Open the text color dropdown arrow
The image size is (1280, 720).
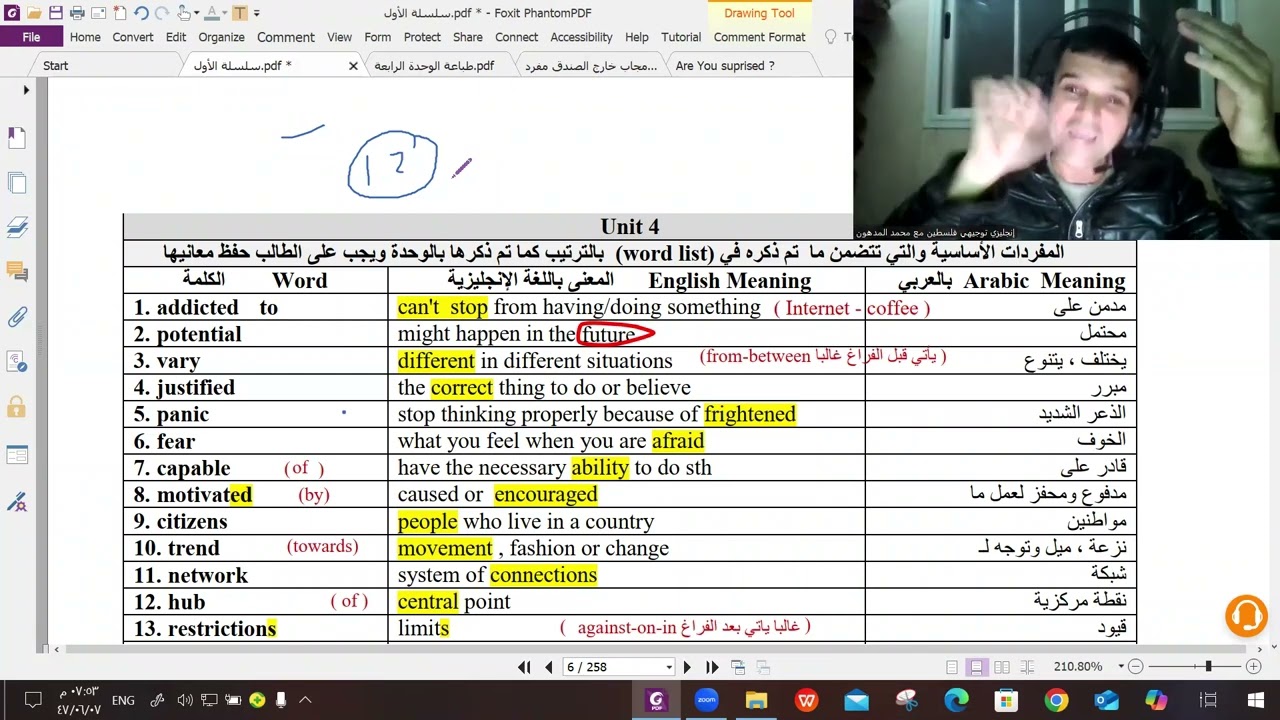click(x=225, y=14)
